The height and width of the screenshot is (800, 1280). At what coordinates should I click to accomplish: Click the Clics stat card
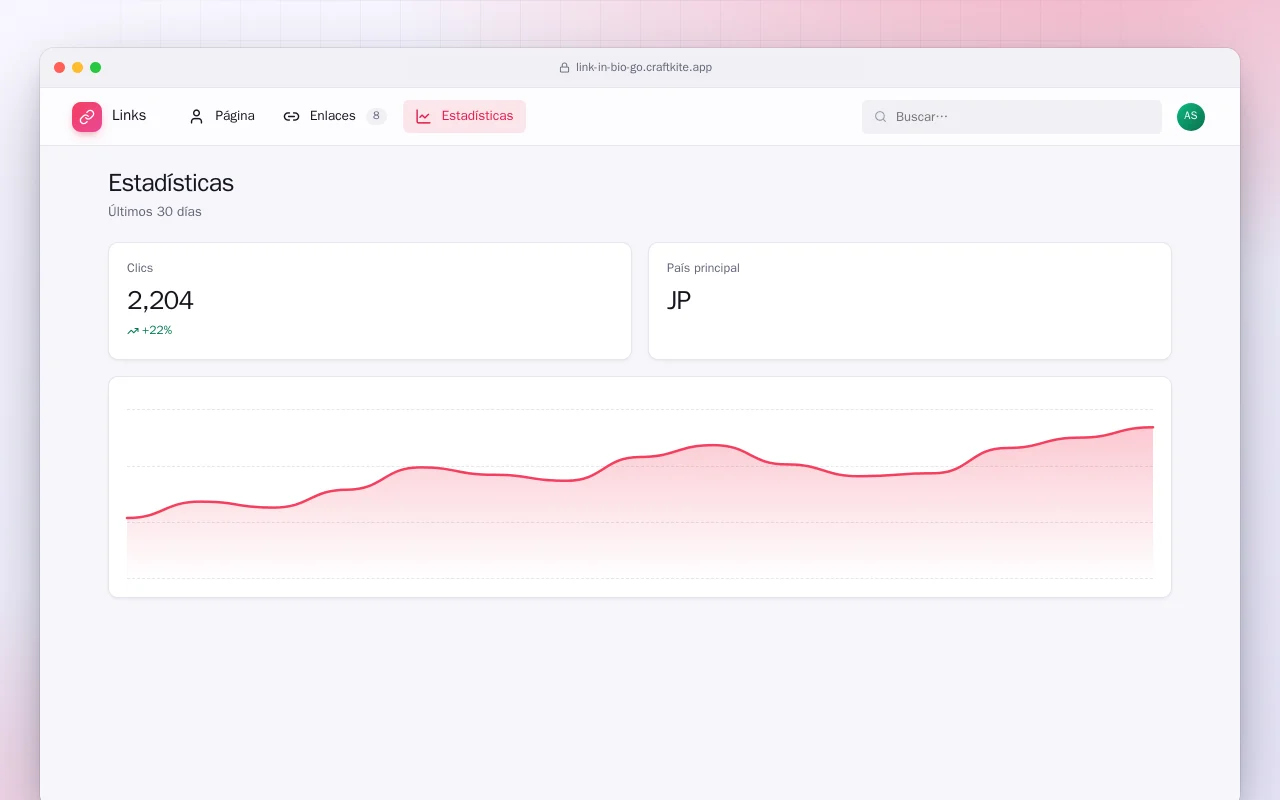(x=370, y=301)
